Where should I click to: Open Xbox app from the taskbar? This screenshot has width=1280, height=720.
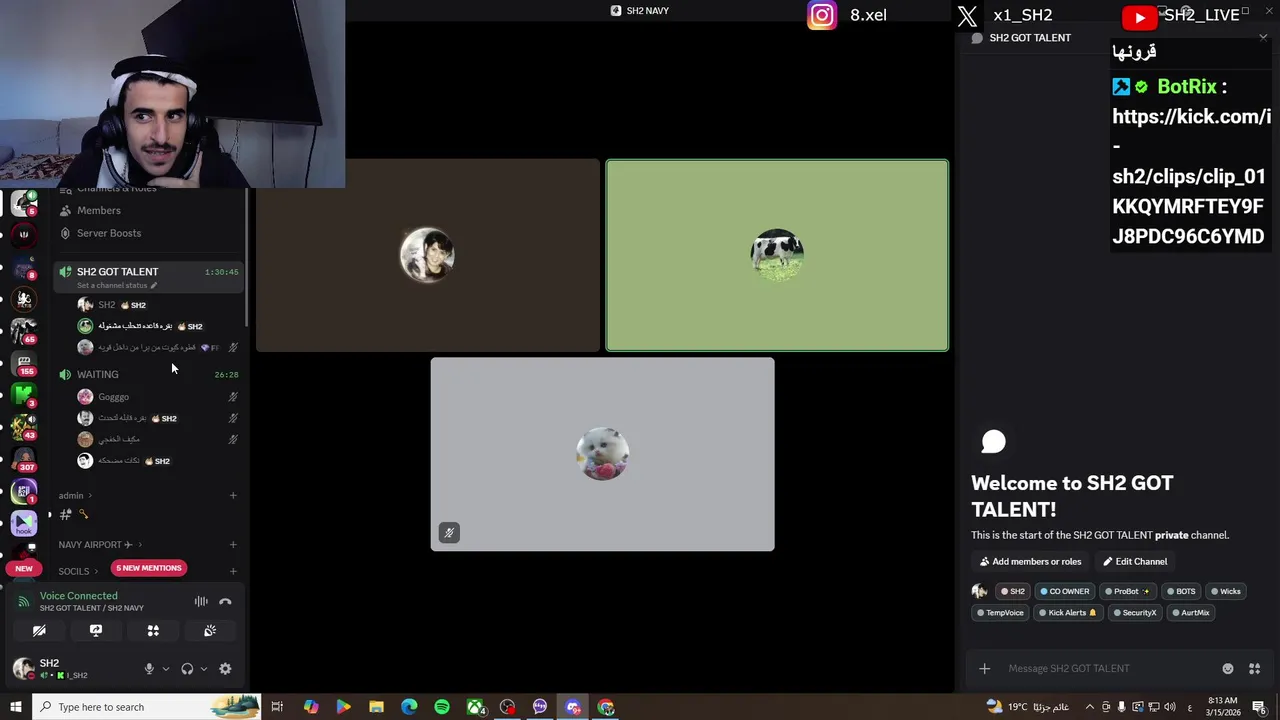[475, 707]
